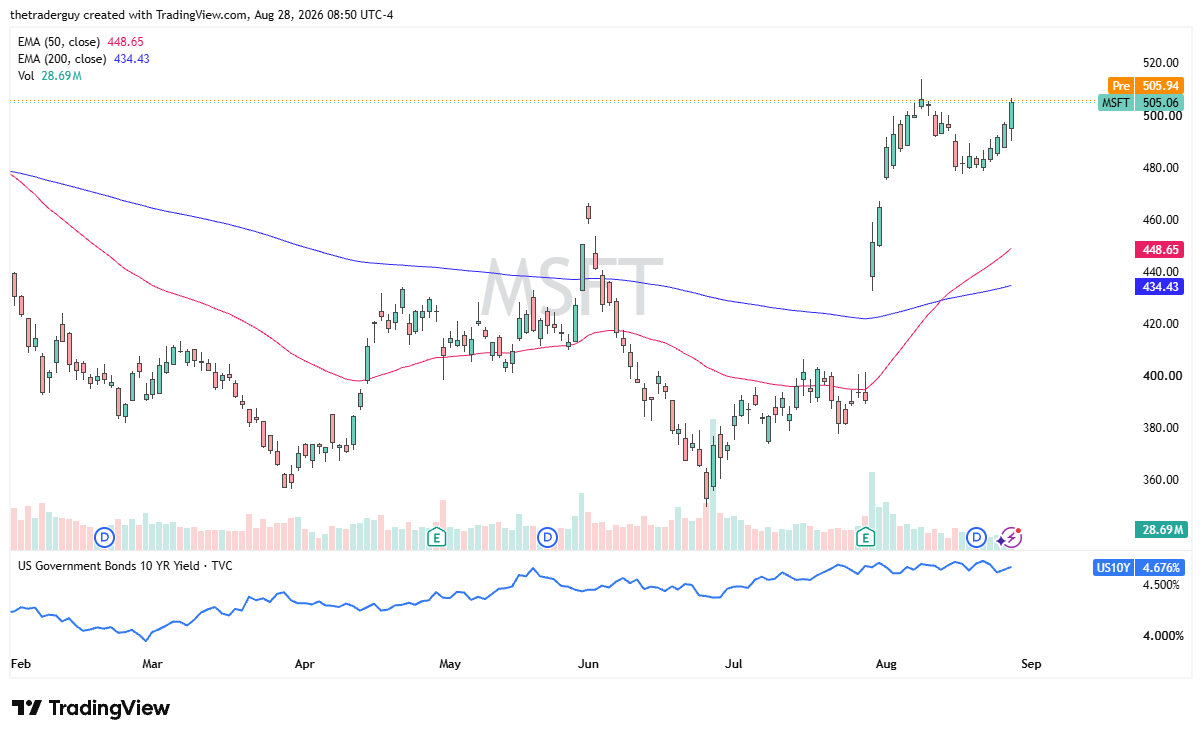1202x738 pixels.
Task: Click the earnings marker in late April
Action: 436,538
